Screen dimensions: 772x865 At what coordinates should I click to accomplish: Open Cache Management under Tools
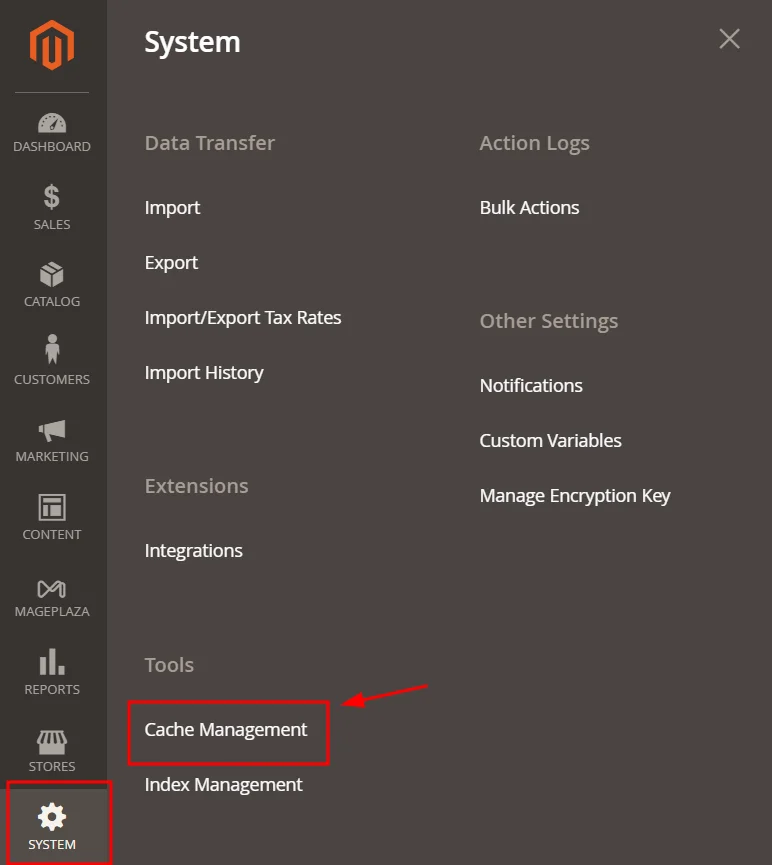(224, 729)
